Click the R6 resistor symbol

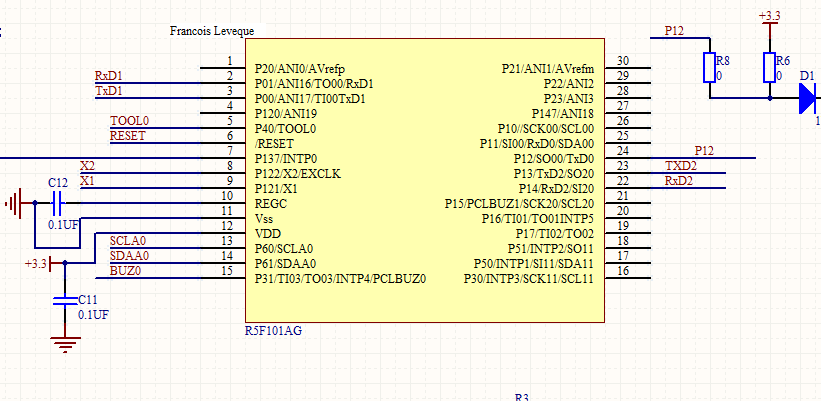click(768, 68)
